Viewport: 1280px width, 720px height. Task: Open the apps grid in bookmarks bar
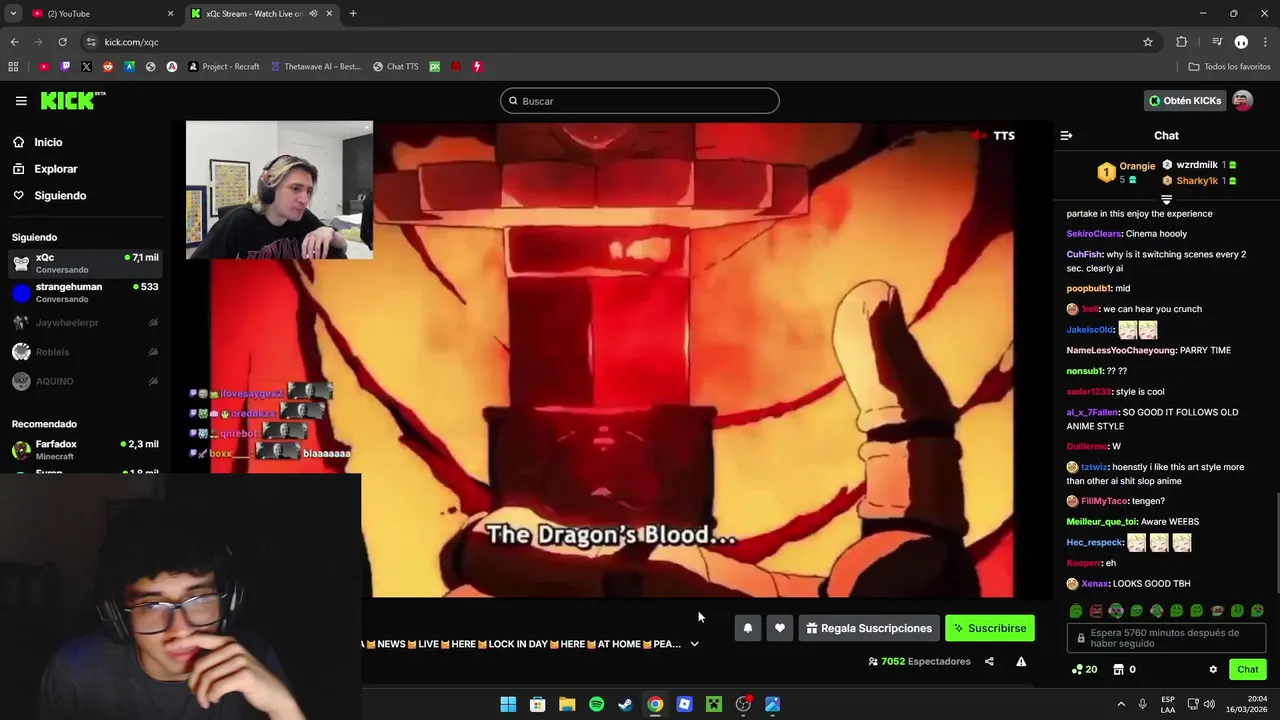13,67
